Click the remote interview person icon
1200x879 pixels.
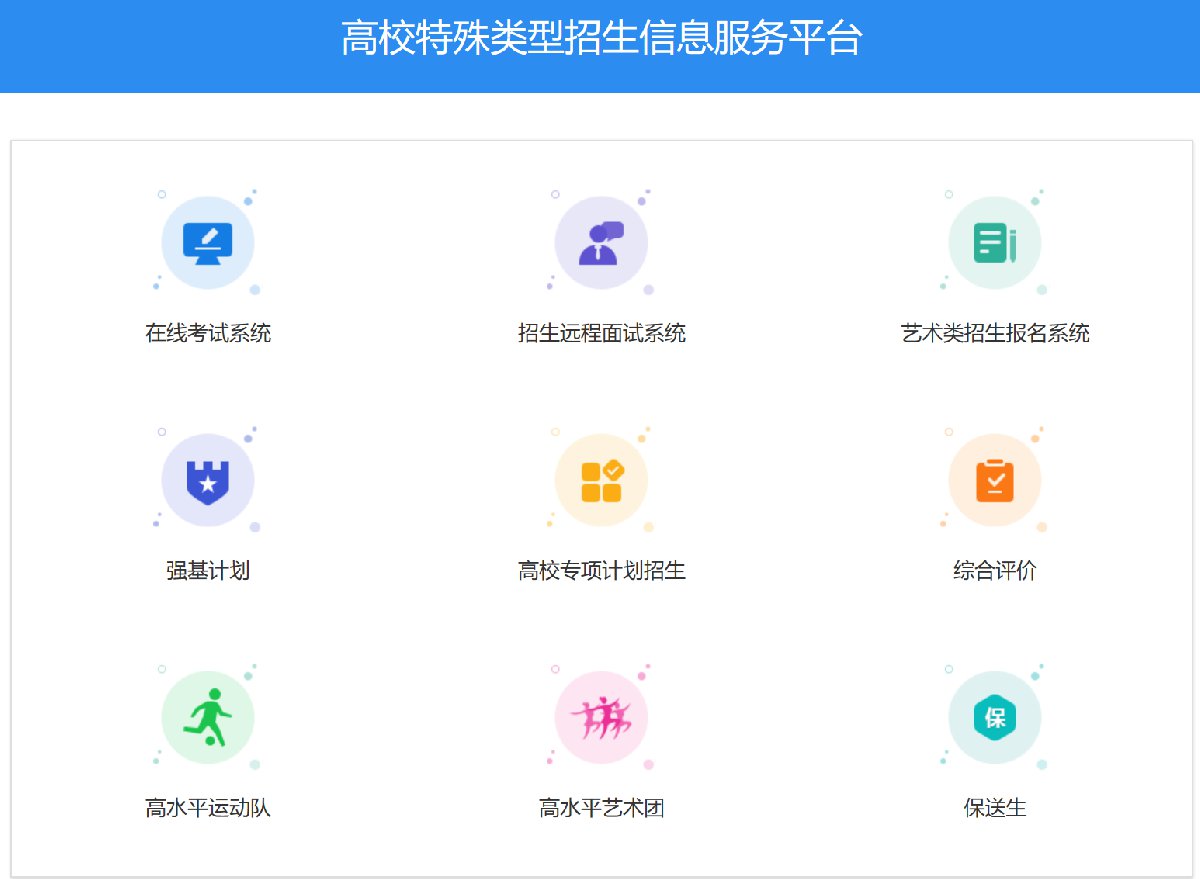(601, 243)
